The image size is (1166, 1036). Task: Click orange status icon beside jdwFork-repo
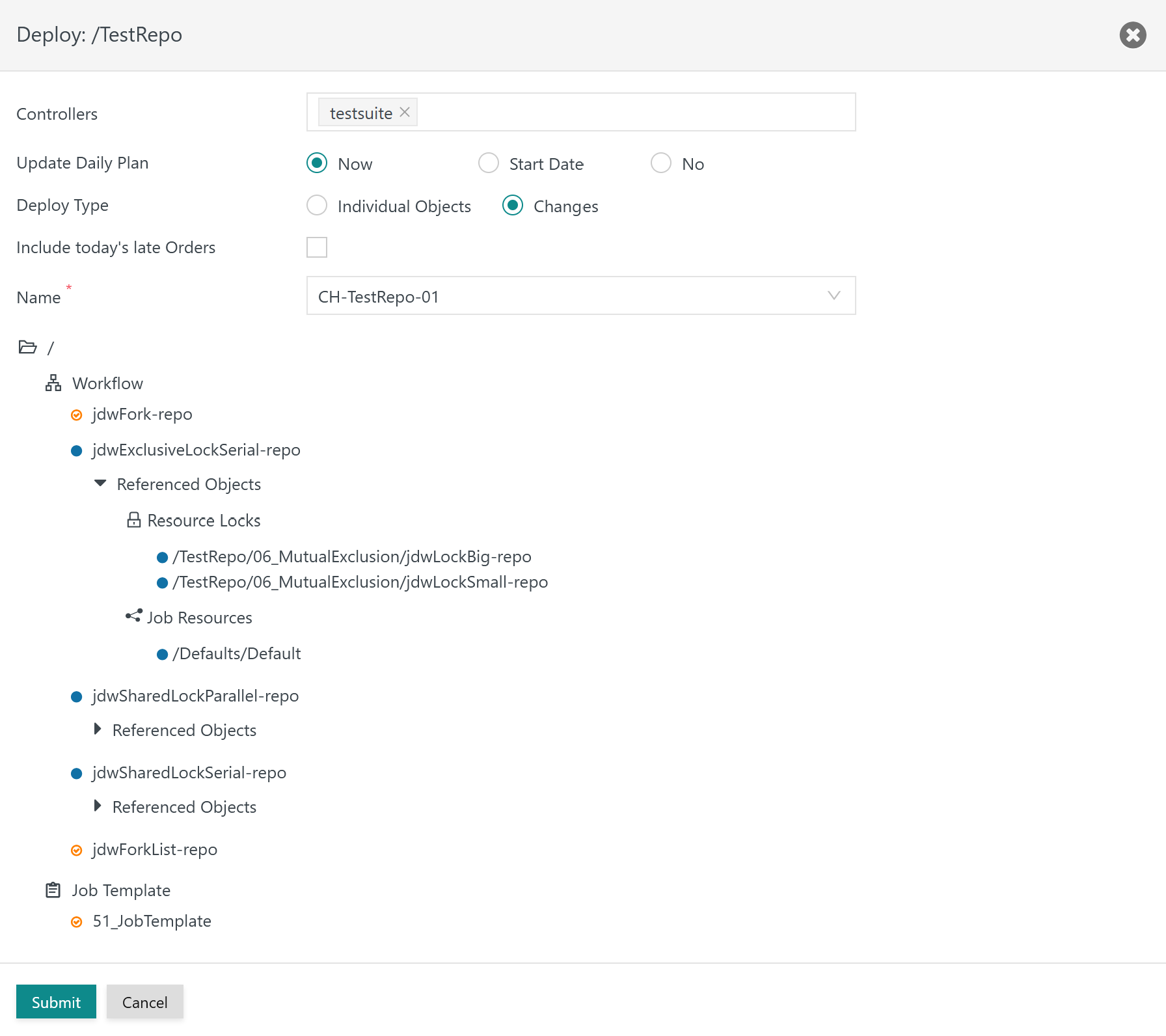click(x=77, y=415)
